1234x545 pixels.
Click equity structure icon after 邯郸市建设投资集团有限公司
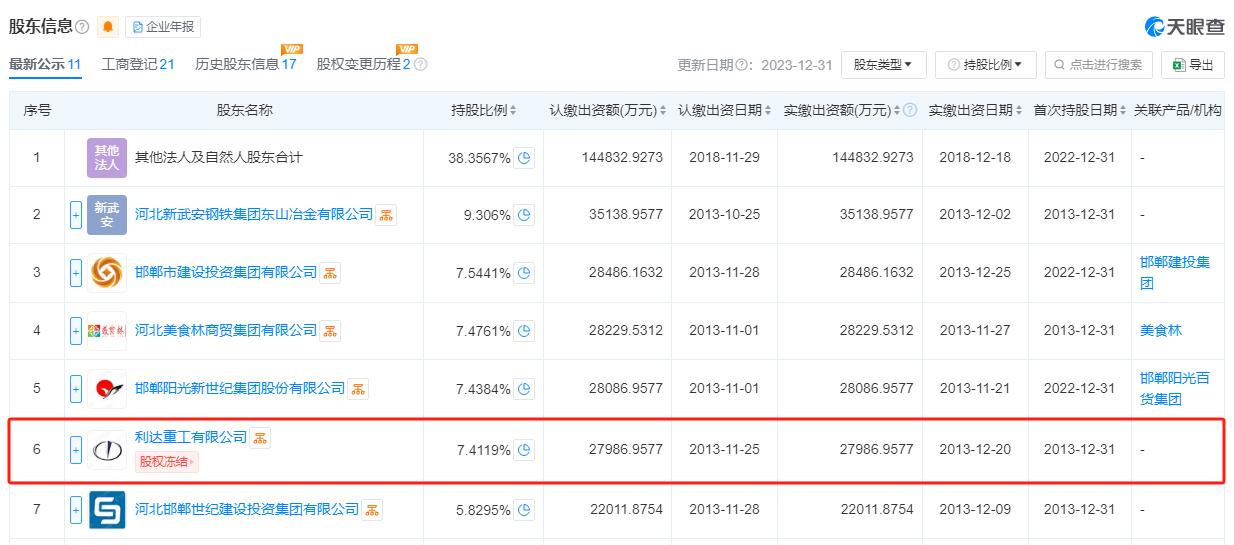click(x=329, y=272)
